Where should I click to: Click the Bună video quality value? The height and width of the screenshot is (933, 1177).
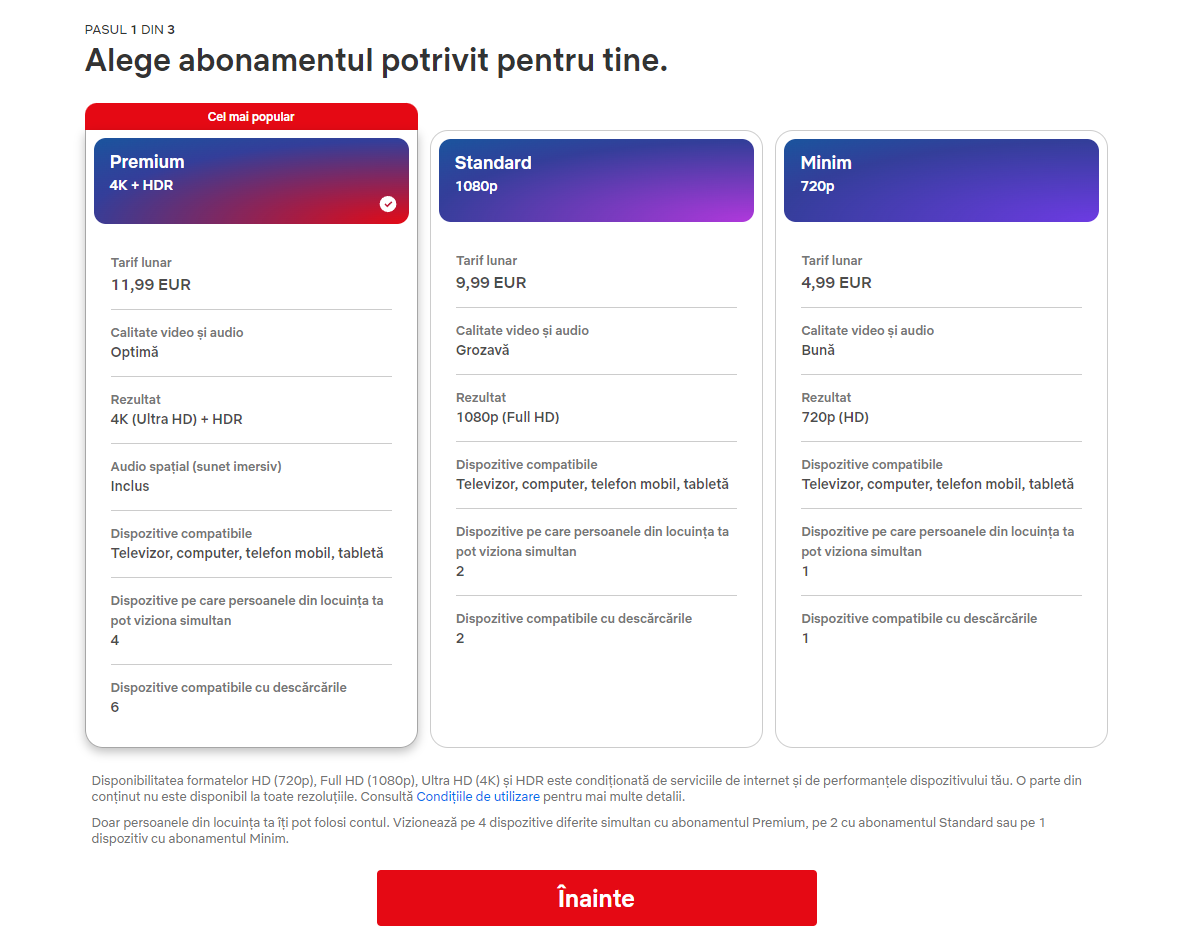[x=818, y=350]
